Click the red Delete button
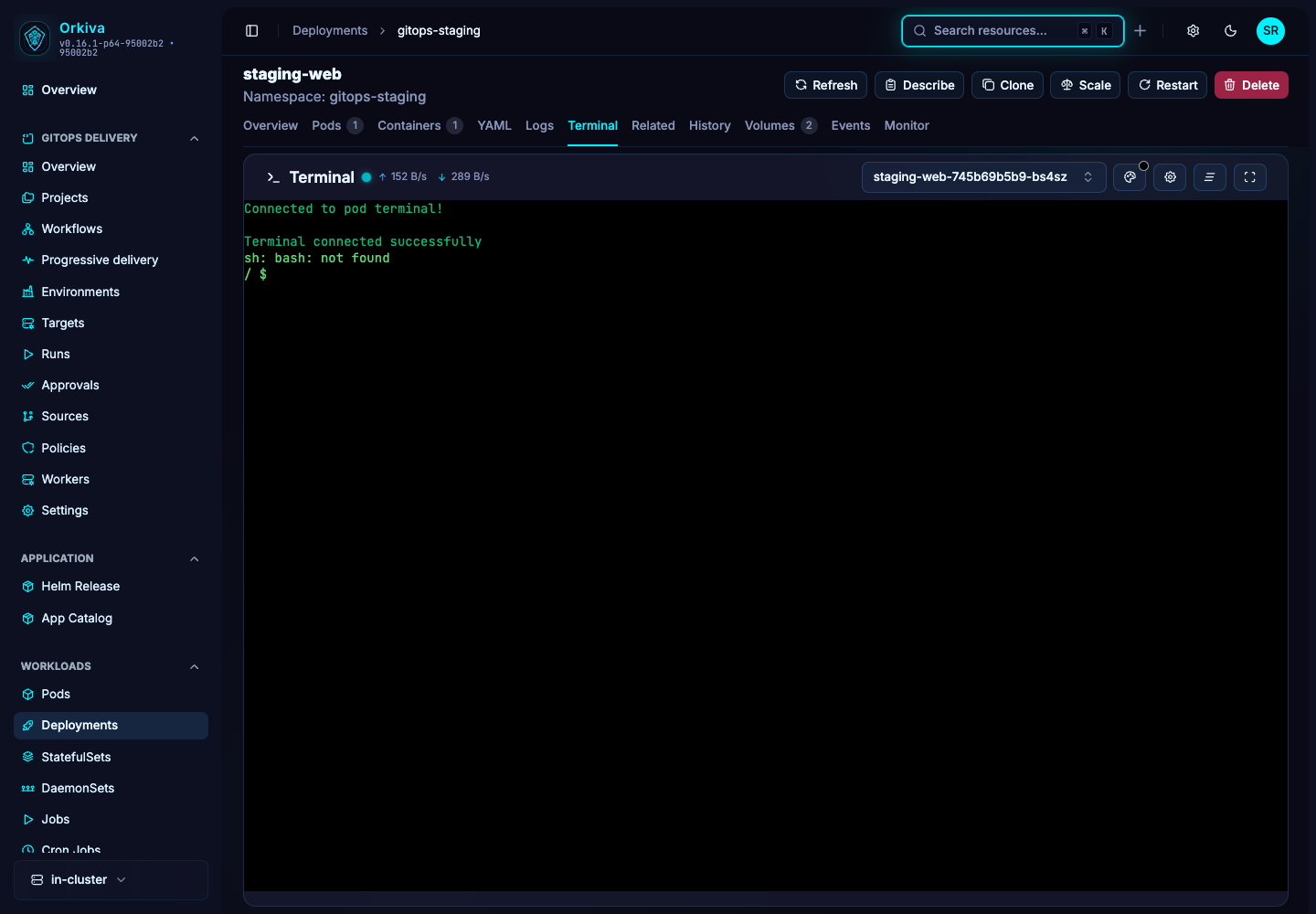Viewport: 1316px width, 914px height. [1251, 85]
